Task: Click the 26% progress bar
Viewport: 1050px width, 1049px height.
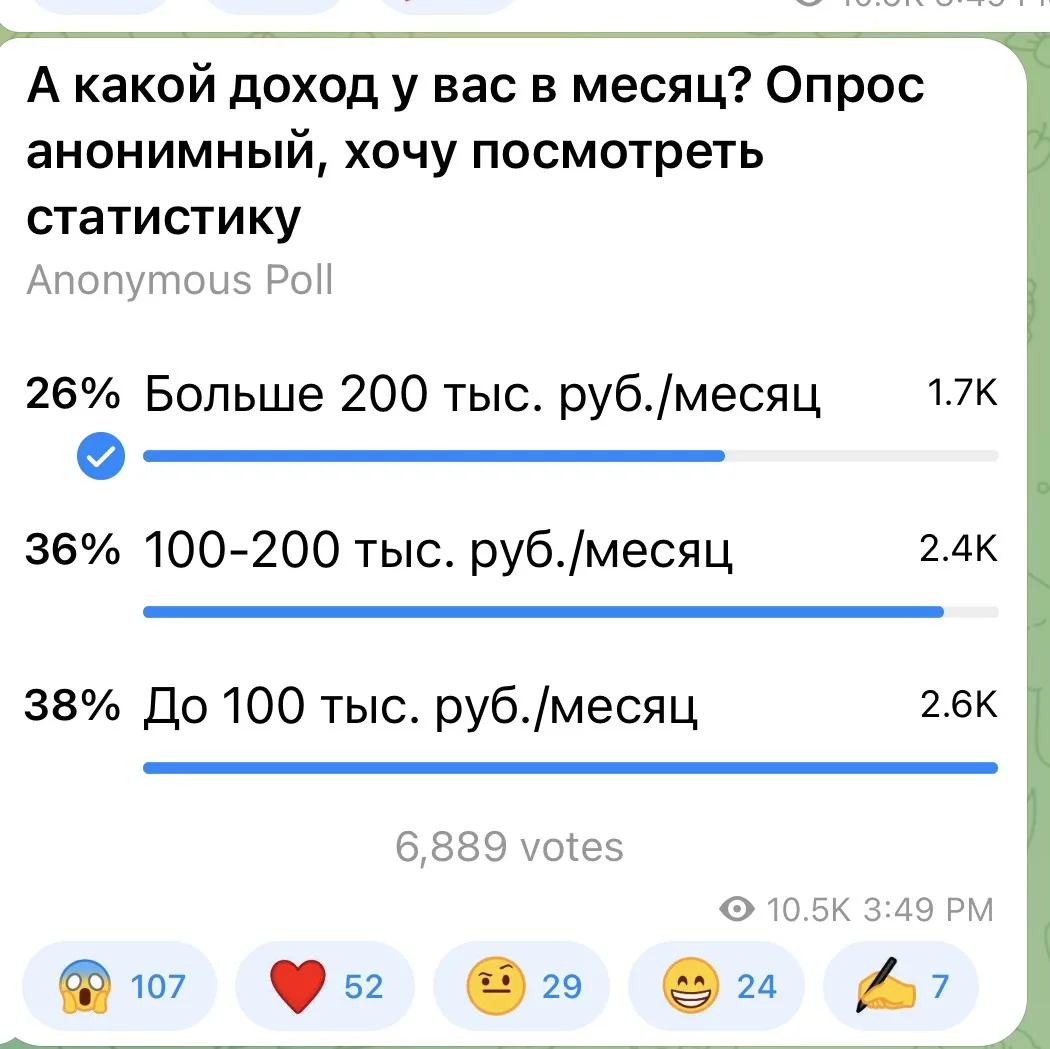Action: point(571,456)
